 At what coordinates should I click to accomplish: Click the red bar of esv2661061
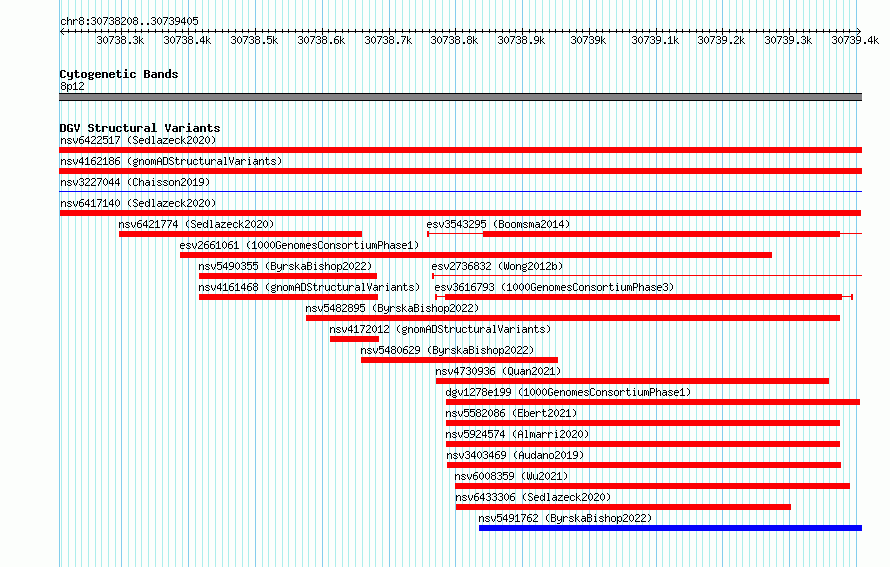pyautogui.click(x=476, y=255)
